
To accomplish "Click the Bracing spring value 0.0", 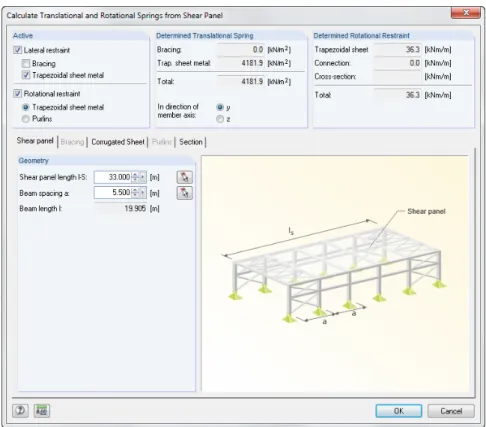I will tap(241, 50).
